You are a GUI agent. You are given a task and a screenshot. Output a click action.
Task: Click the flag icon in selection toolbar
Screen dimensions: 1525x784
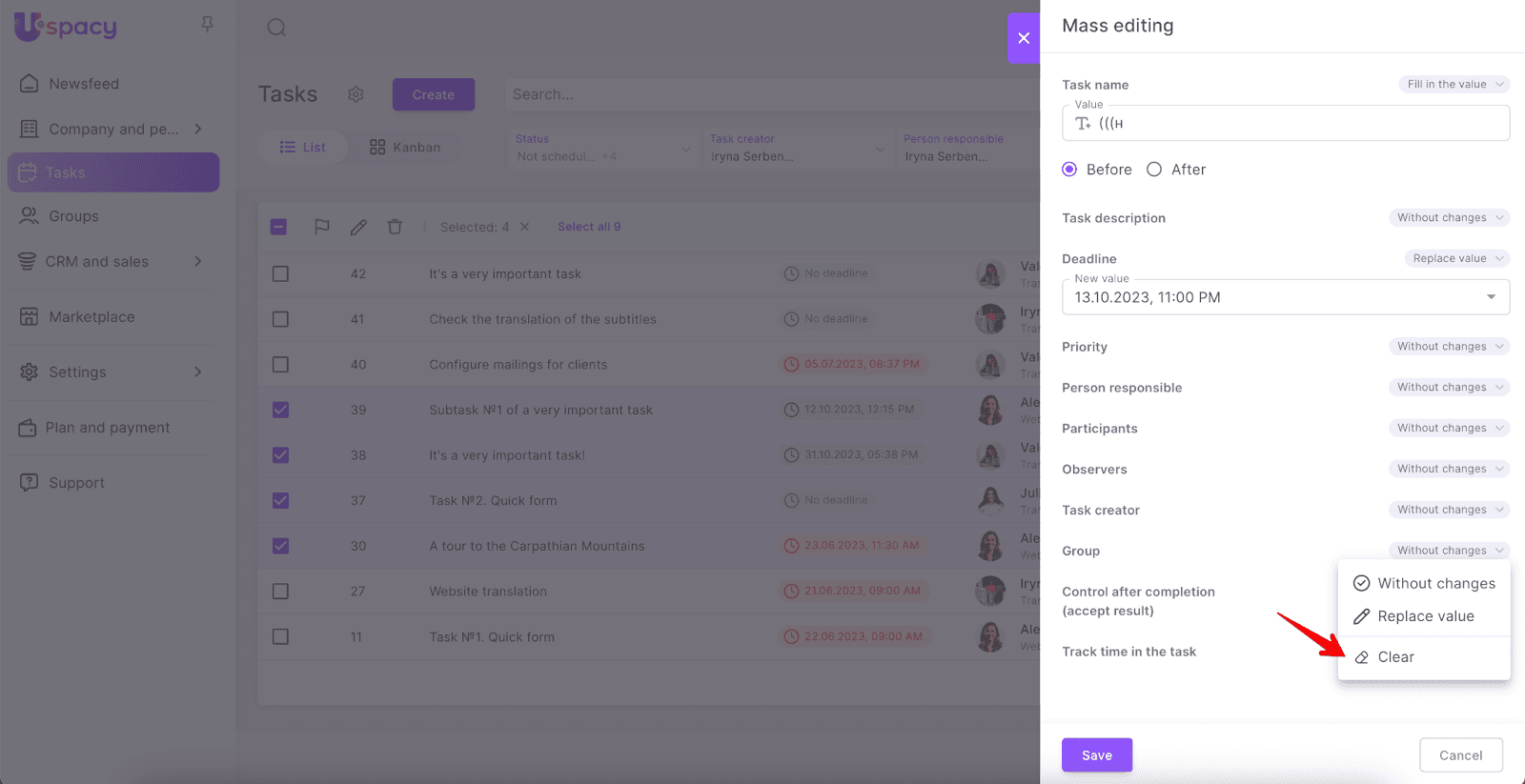pyautogui.click(x=322, y=227)
